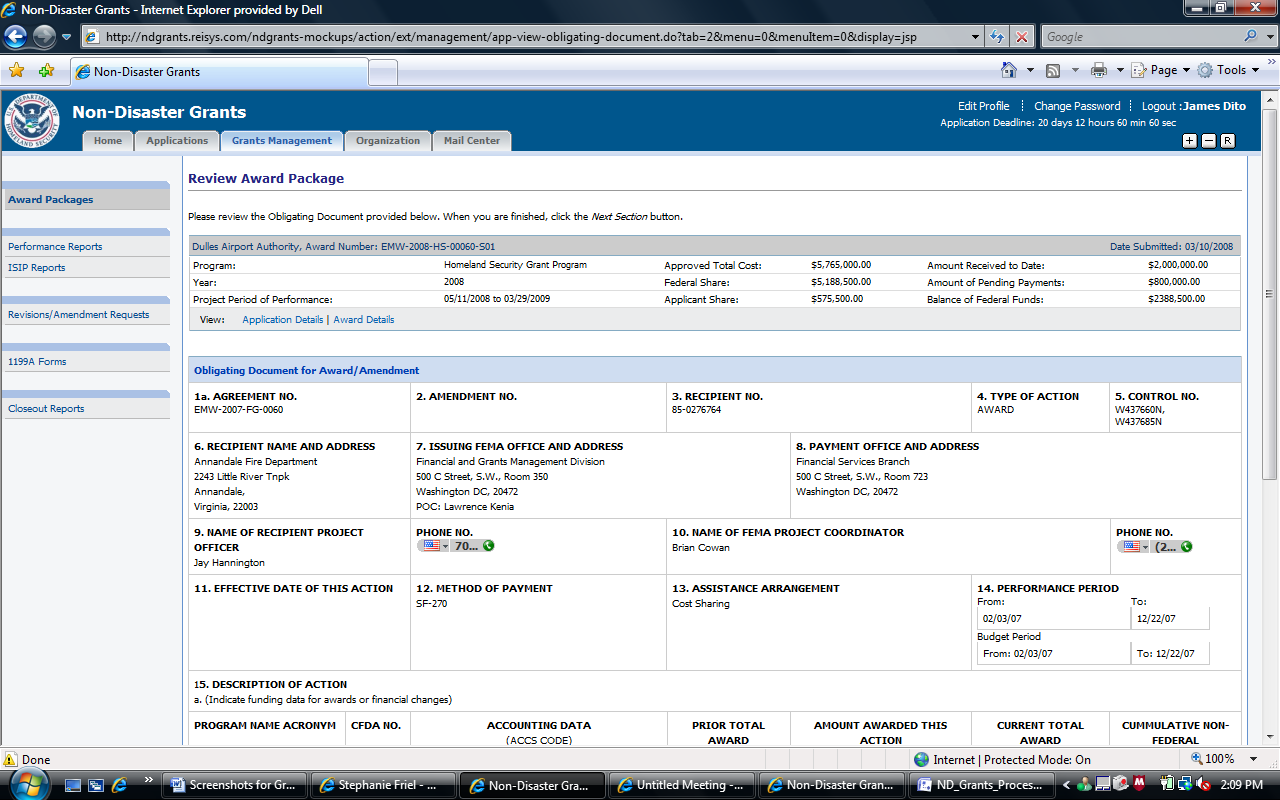1280x800 pixels.
Task: Click the increase text size plus icon
Action: [x=1190, y=141]
